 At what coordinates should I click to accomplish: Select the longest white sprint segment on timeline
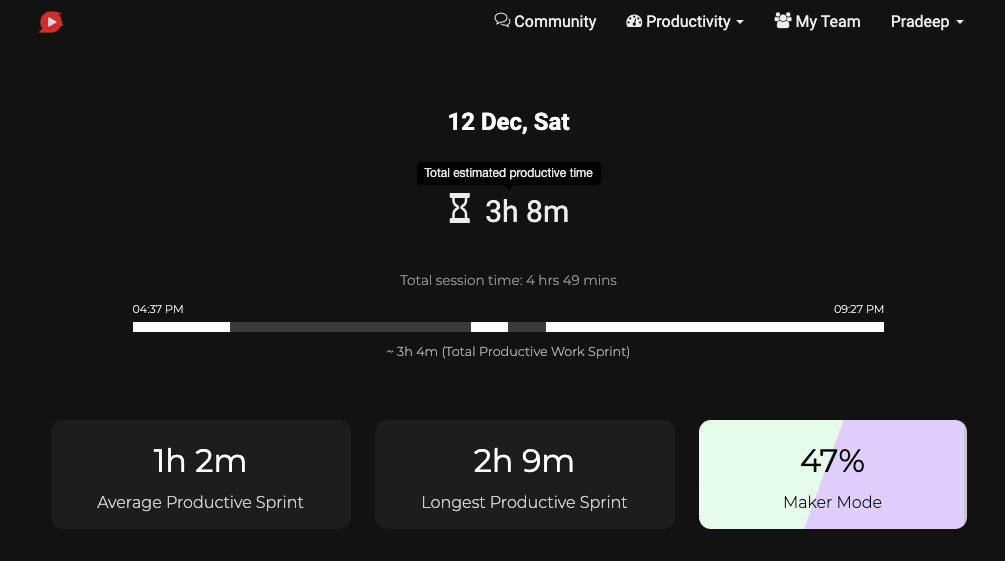[x=715, y=327]
